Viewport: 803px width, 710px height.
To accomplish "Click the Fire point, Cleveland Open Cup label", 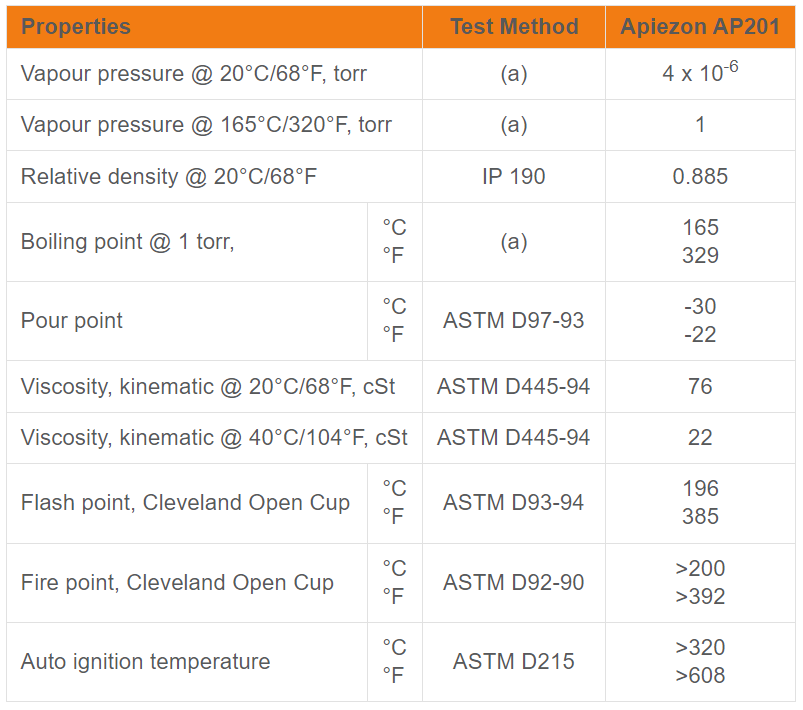I will pyautogui.click(x=177, y=583).
